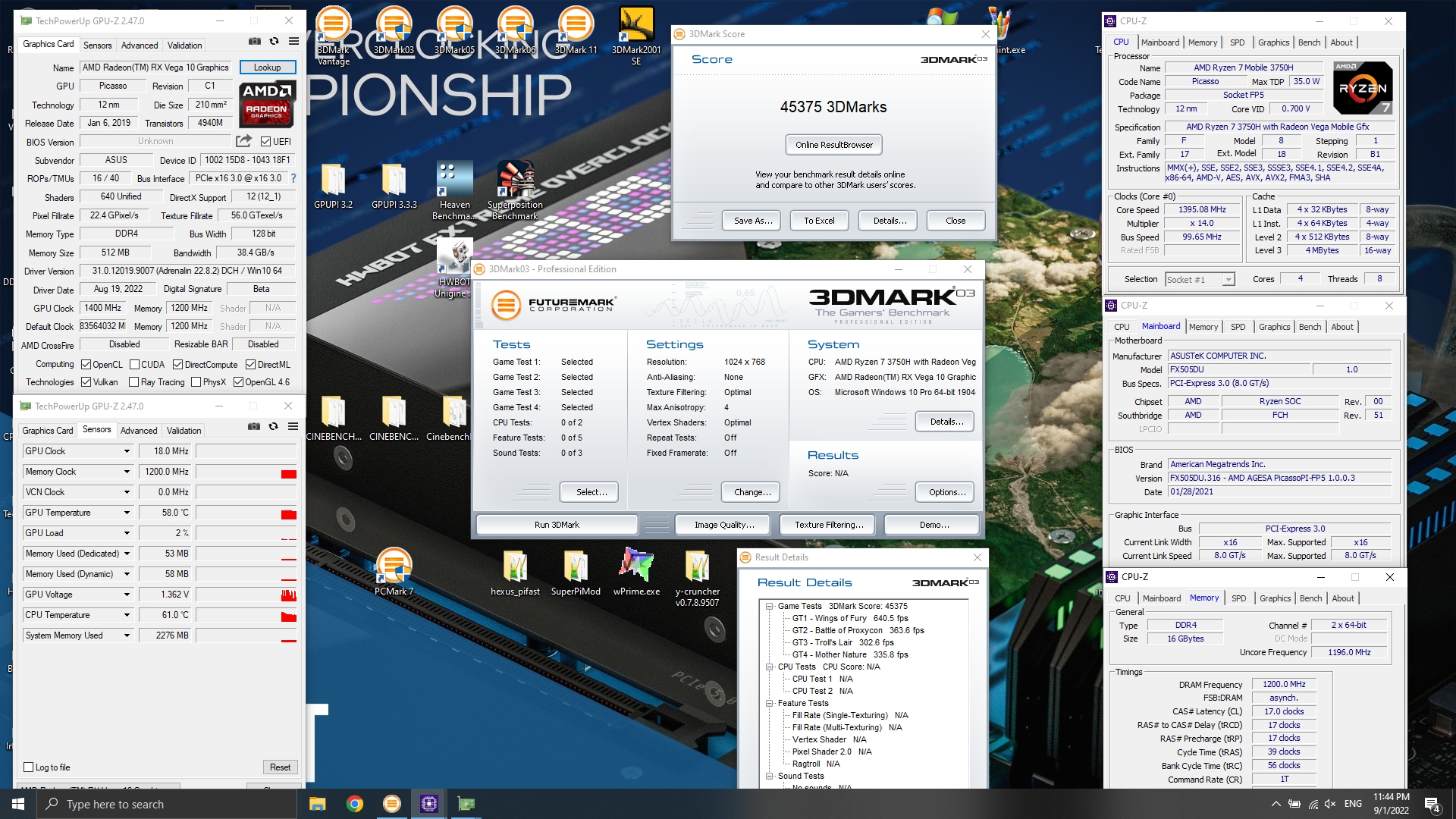This screenshot has width=1456, height=819.
Task: Open Graphics tab in CPU-Z Memory window
Action: [x=1275, y=598]
